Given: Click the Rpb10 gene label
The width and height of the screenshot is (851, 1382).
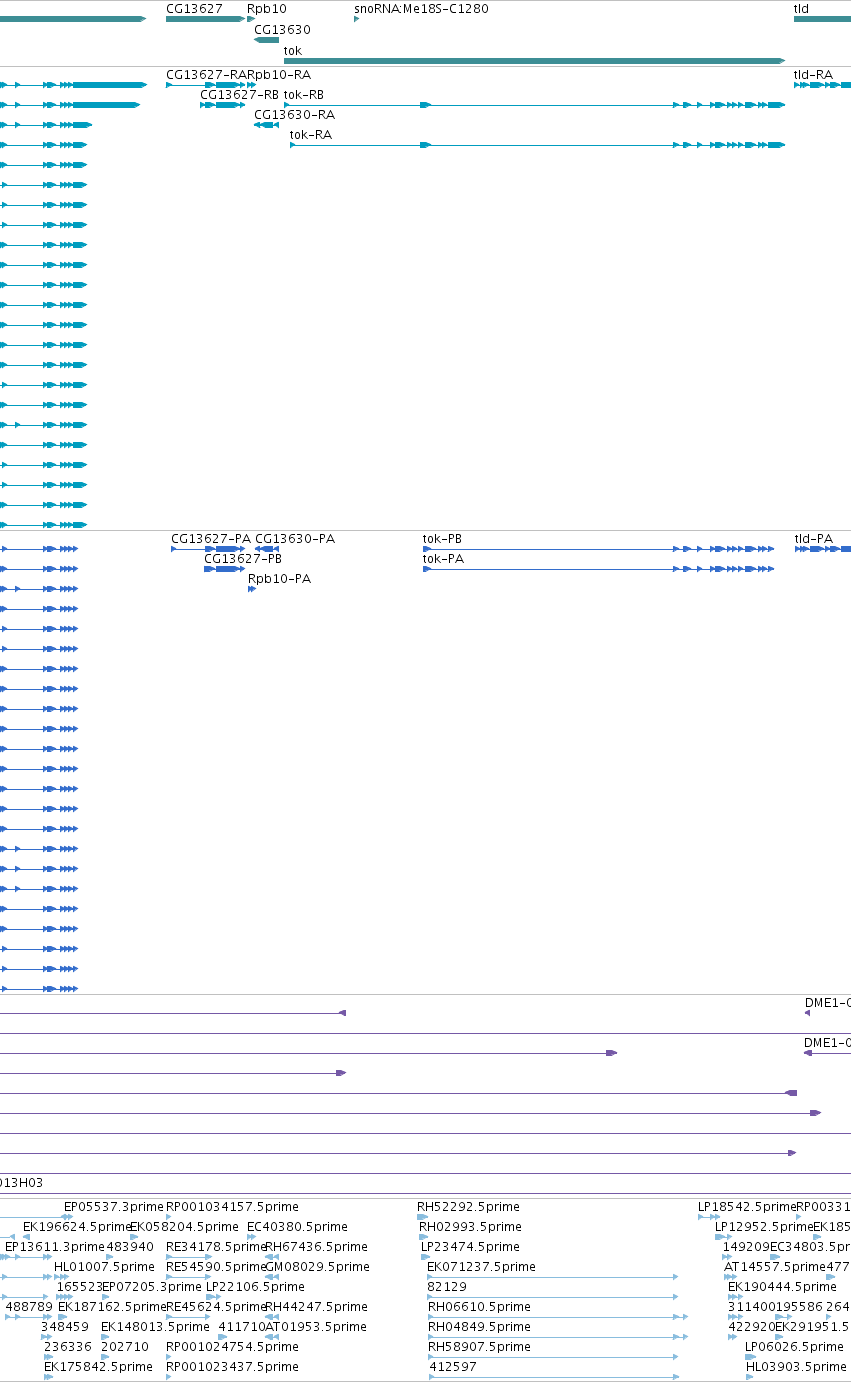Looking at the screenshot, I should point(267,8).
